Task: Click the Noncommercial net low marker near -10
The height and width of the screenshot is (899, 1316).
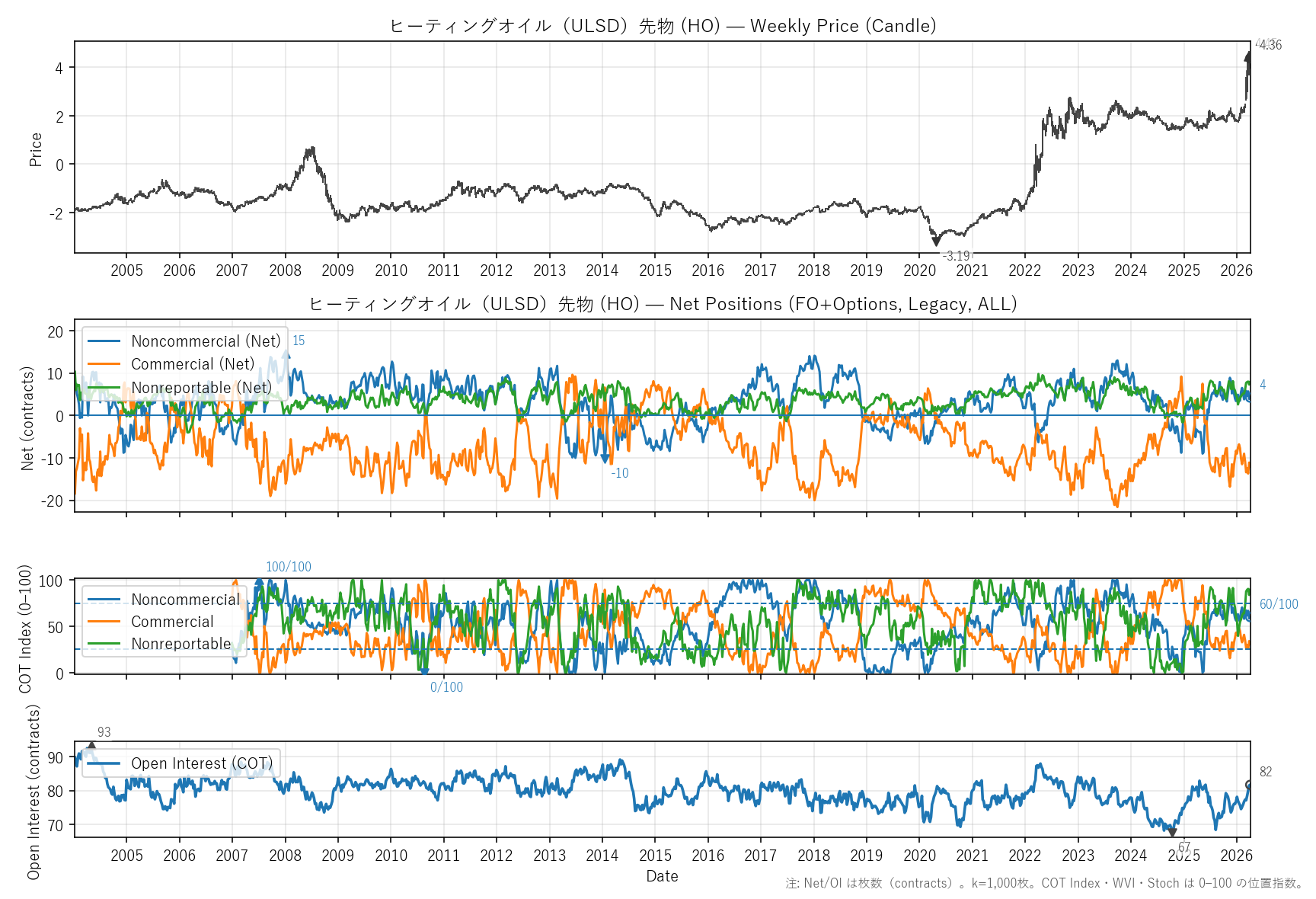Action: pyautogui.click(x=605, y=459)
